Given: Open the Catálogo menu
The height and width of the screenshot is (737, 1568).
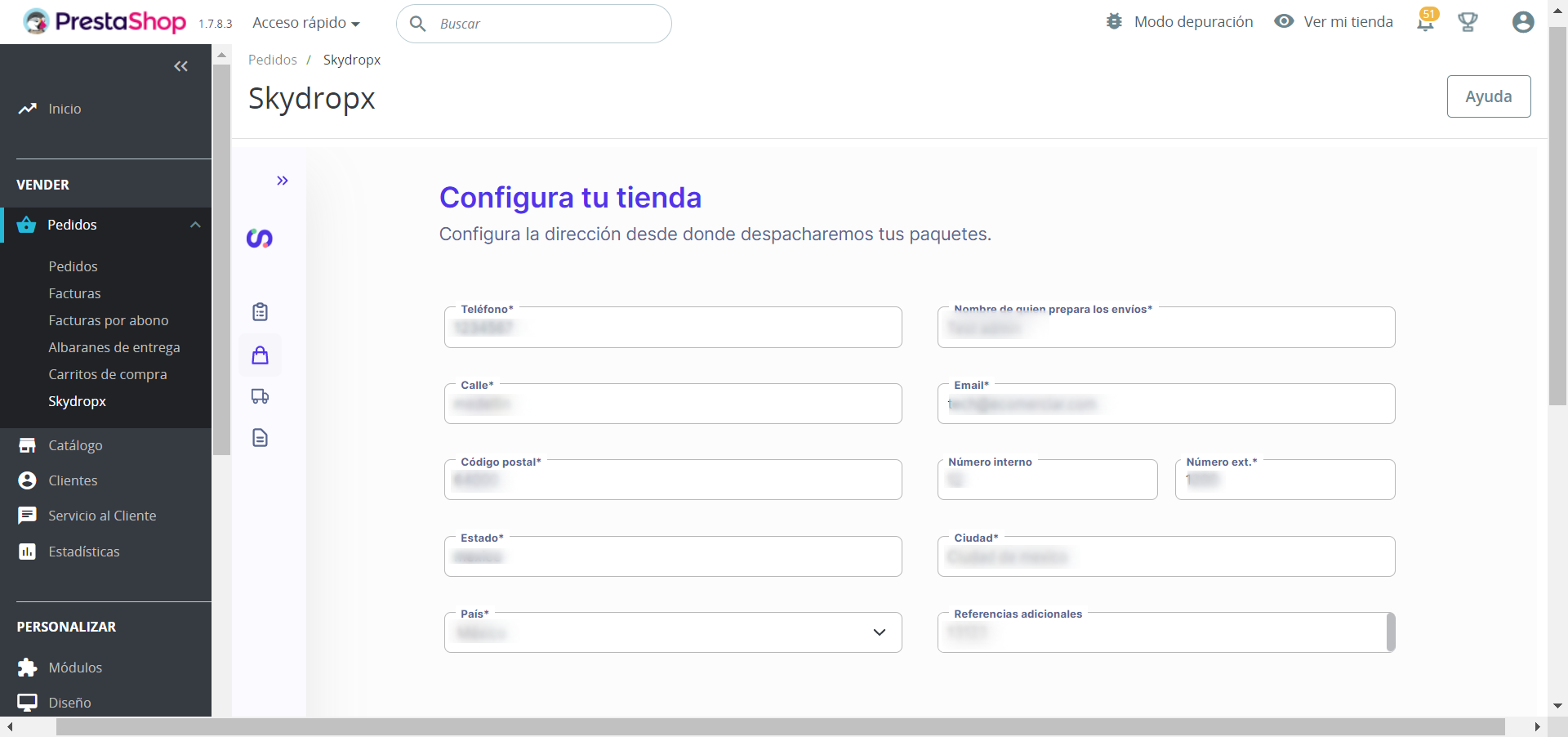Looking at the screenshot, I should point(75,445).
